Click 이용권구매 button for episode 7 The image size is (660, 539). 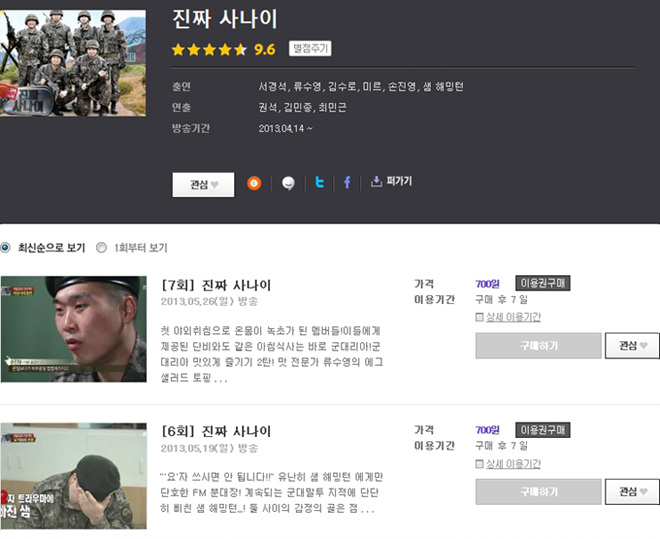click(543, 283)
